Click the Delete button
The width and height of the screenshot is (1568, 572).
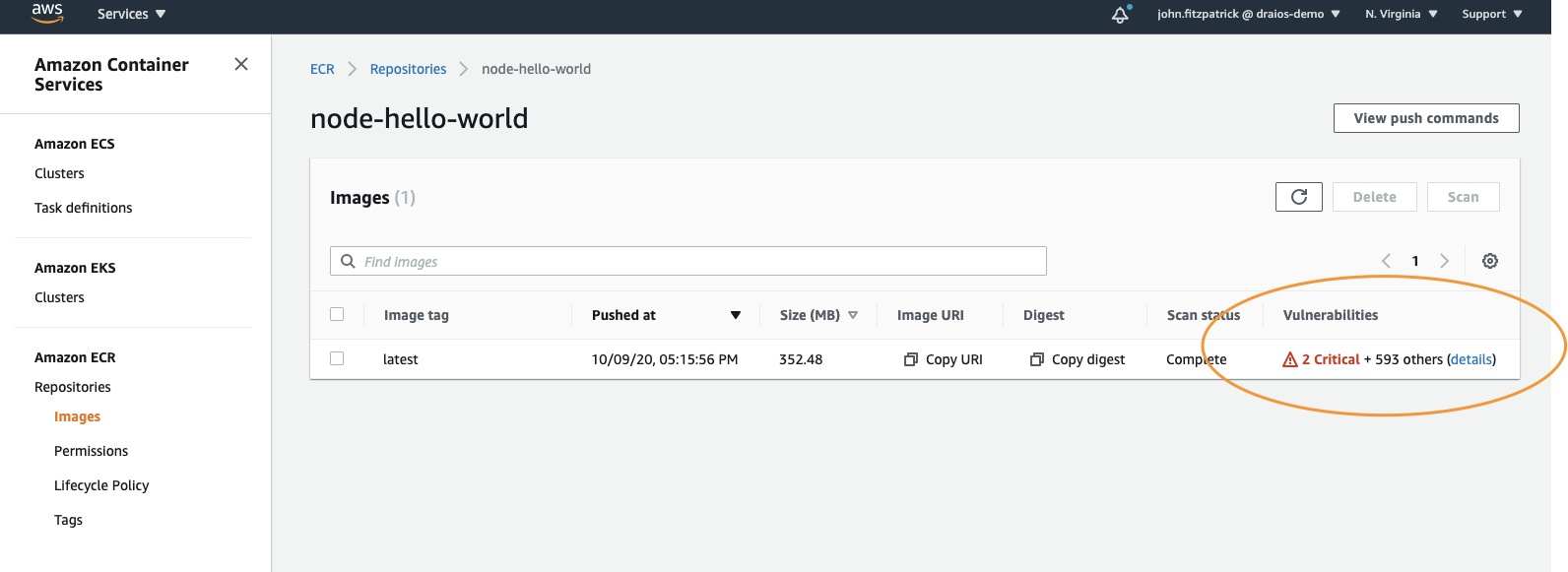[x=1375, y=197]
